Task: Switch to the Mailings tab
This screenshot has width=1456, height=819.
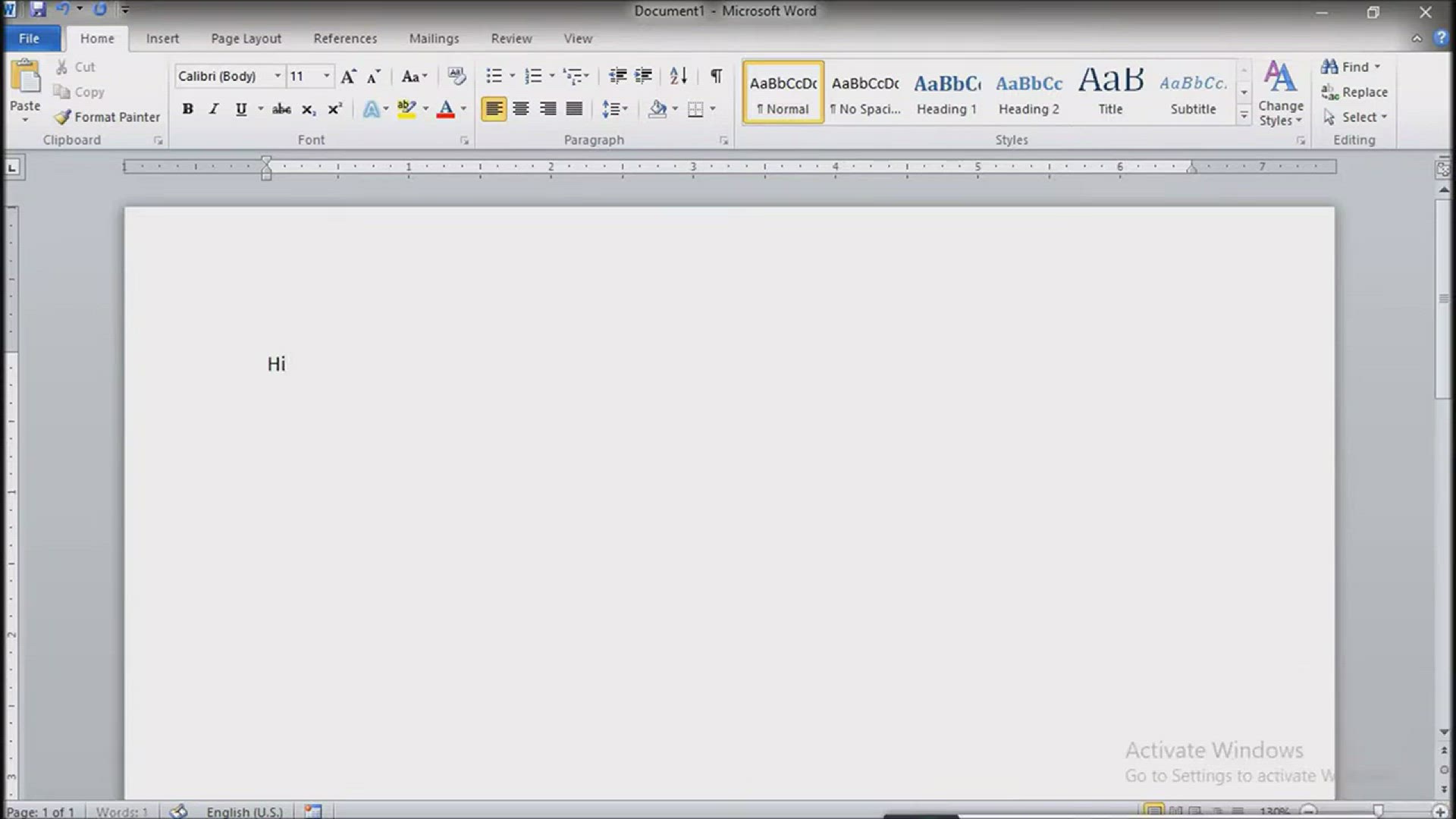Action: tap(434, 38)
